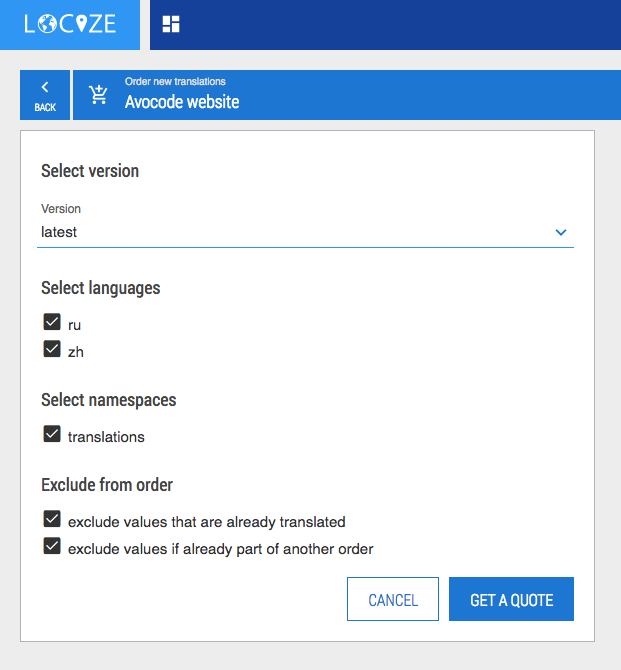The height and width of the screenshot is (670, 621).
Task: Go back using the BACK button
Action: click(45, 95)
